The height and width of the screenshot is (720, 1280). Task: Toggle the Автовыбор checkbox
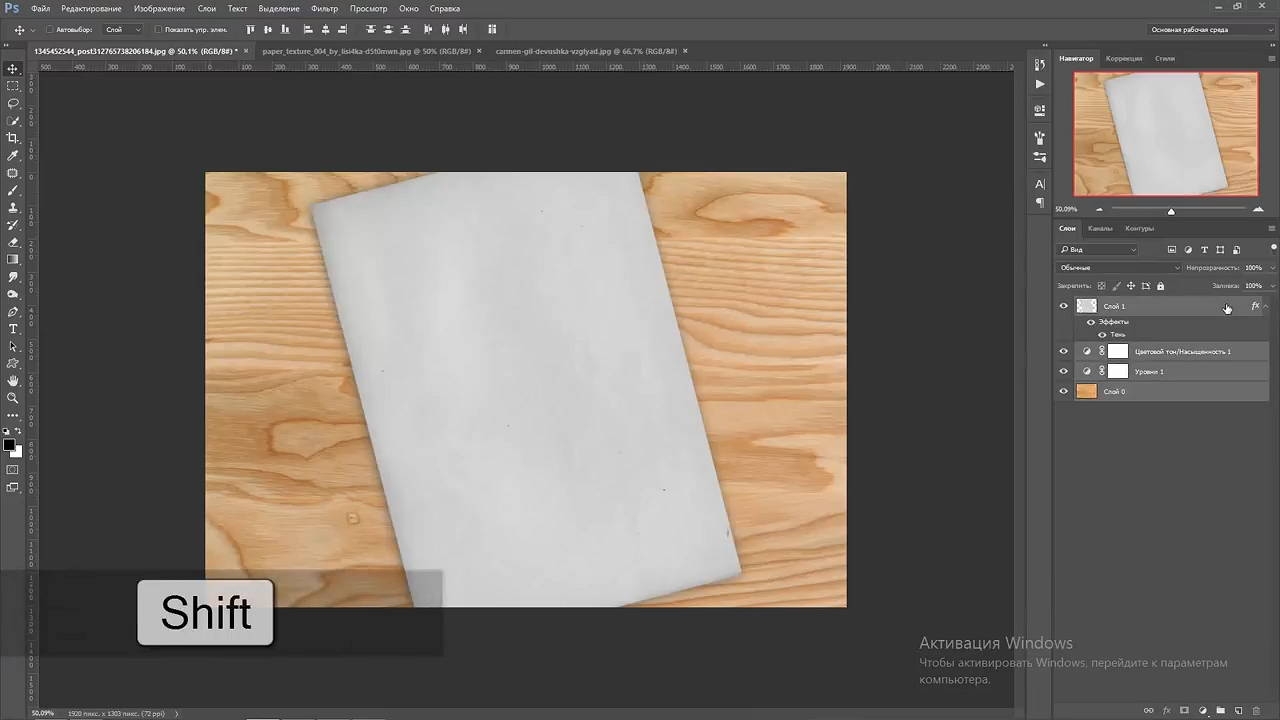[49, 30]
